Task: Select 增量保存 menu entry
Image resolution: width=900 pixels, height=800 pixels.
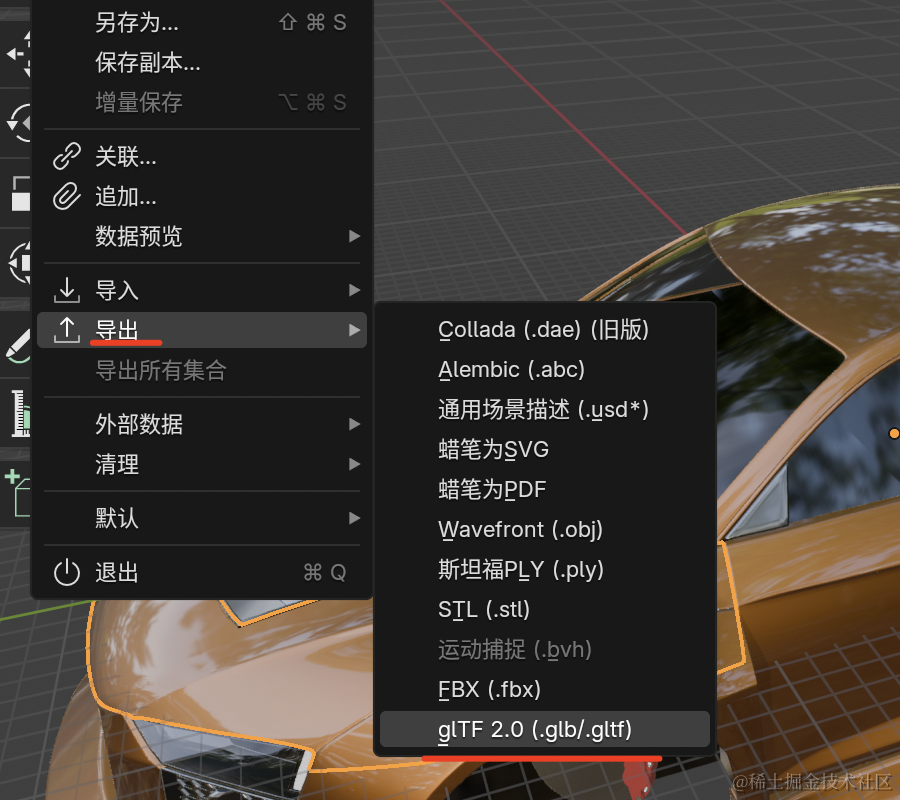Action: [x=201, y=103]
